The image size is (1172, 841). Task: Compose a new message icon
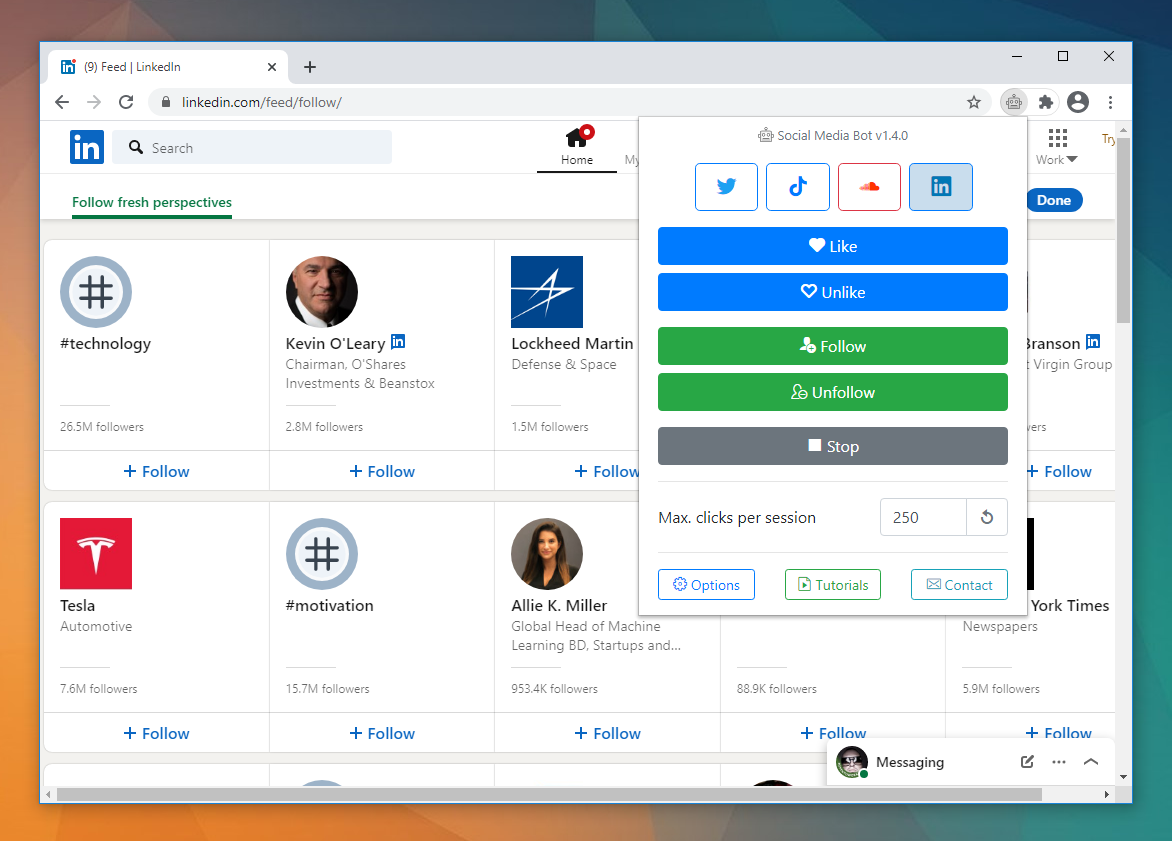click(x=1027, y=762)
